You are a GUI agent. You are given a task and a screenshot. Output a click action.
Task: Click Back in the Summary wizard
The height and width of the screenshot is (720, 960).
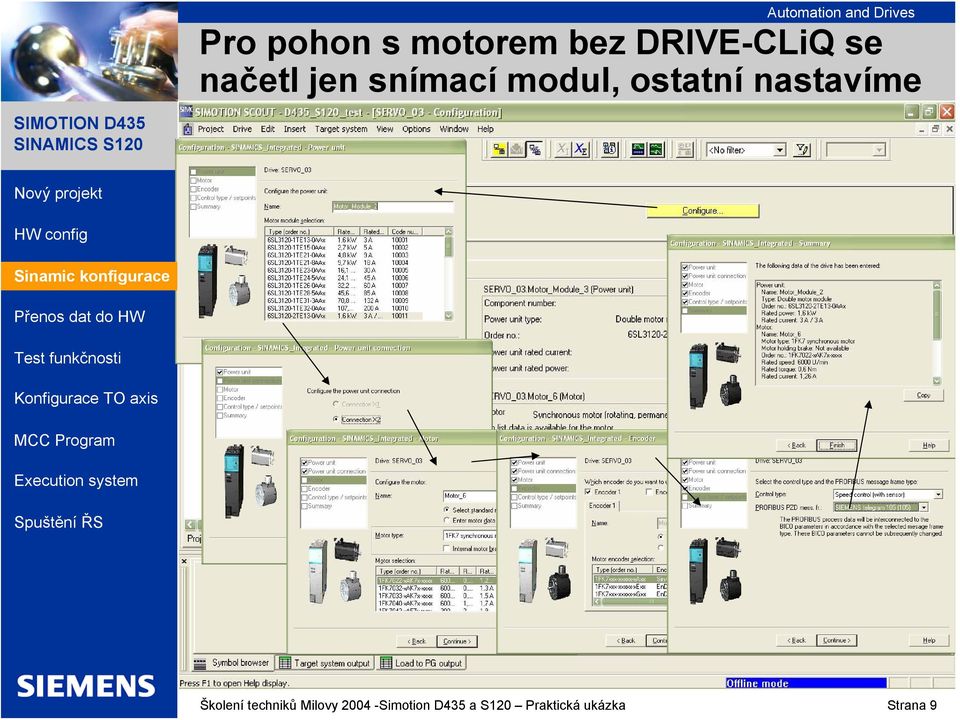pos(797,445)
